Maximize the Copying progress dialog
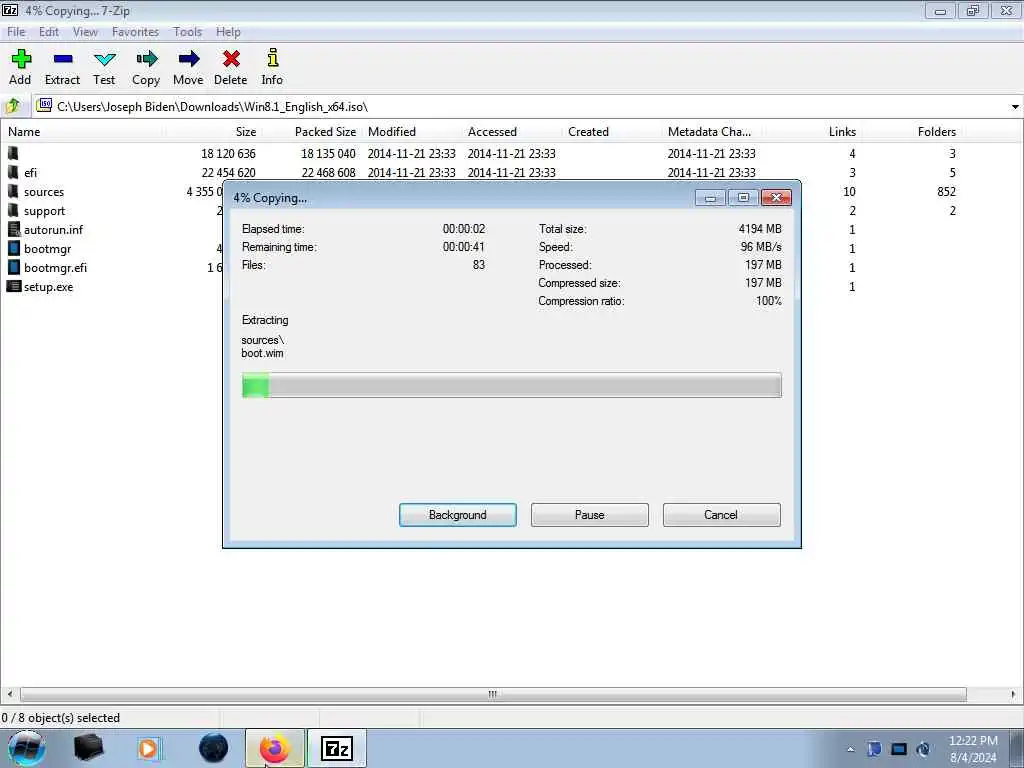This screenshot has height=768, width=1024. 743,197
